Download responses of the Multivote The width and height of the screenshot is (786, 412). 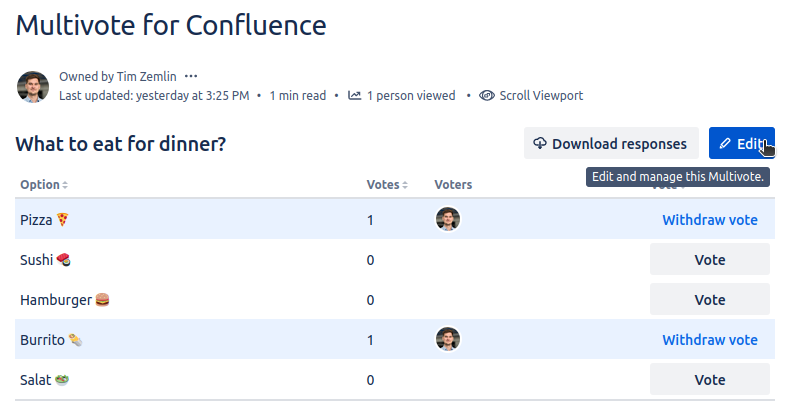[611, 143]
